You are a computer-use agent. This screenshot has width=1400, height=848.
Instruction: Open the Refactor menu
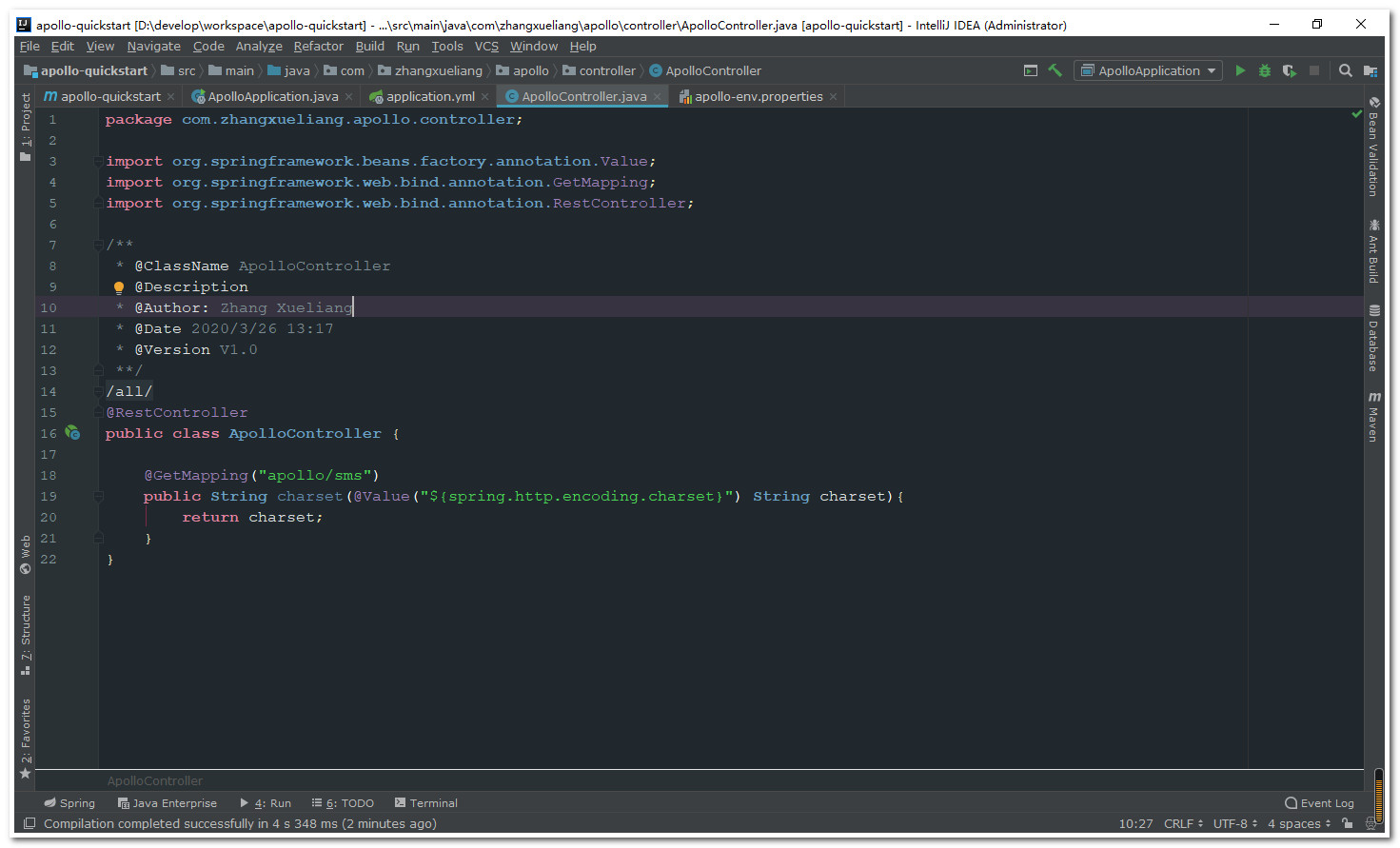pyautogui.click(x=318, y=46)
